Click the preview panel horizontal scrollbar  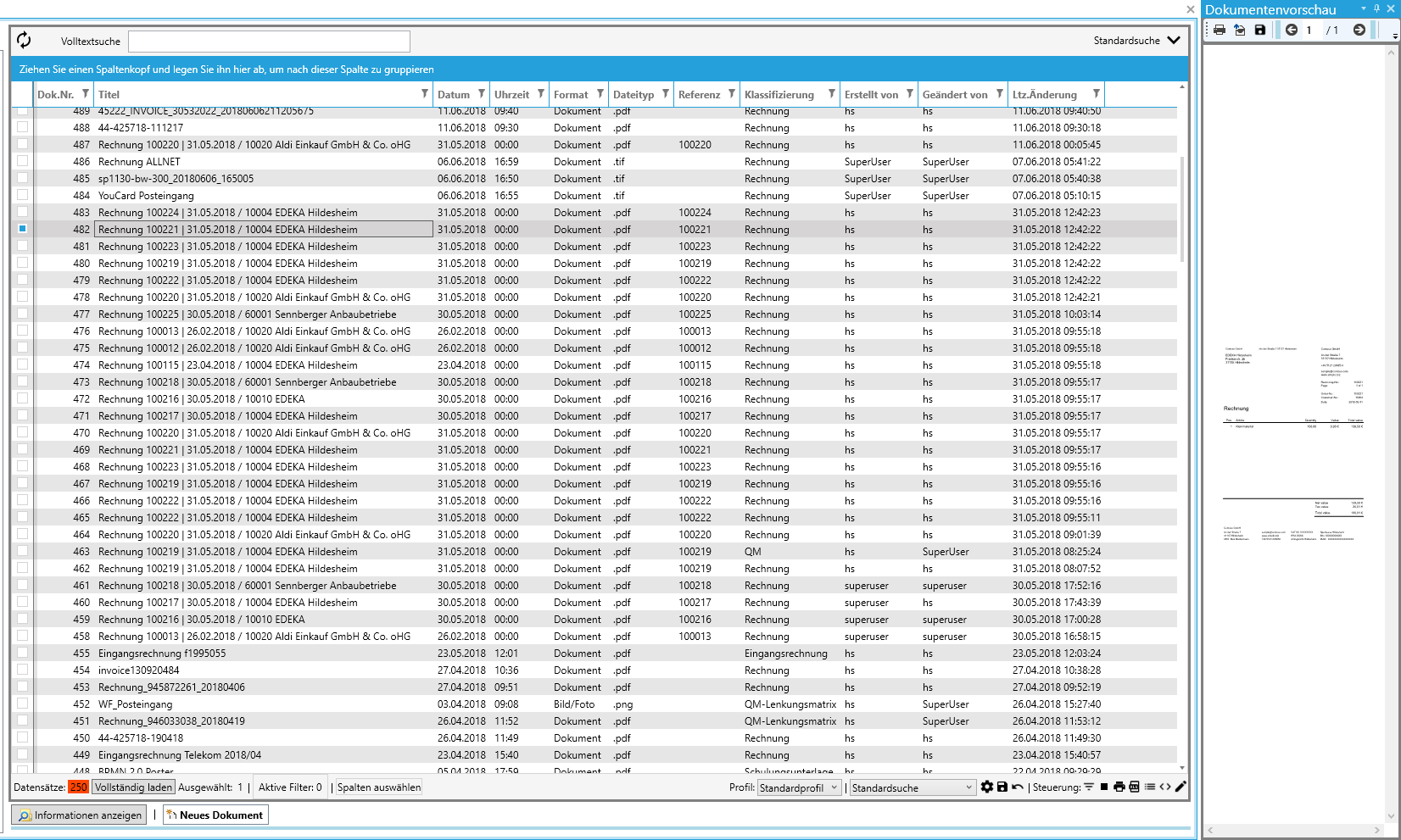[x=1293, y=830]
